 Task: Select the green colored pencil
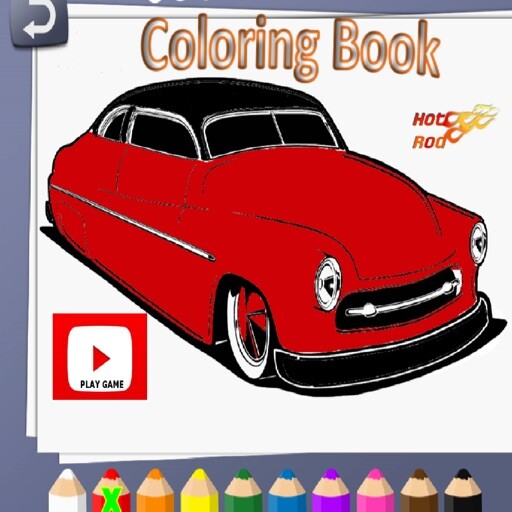coord(243,490)
